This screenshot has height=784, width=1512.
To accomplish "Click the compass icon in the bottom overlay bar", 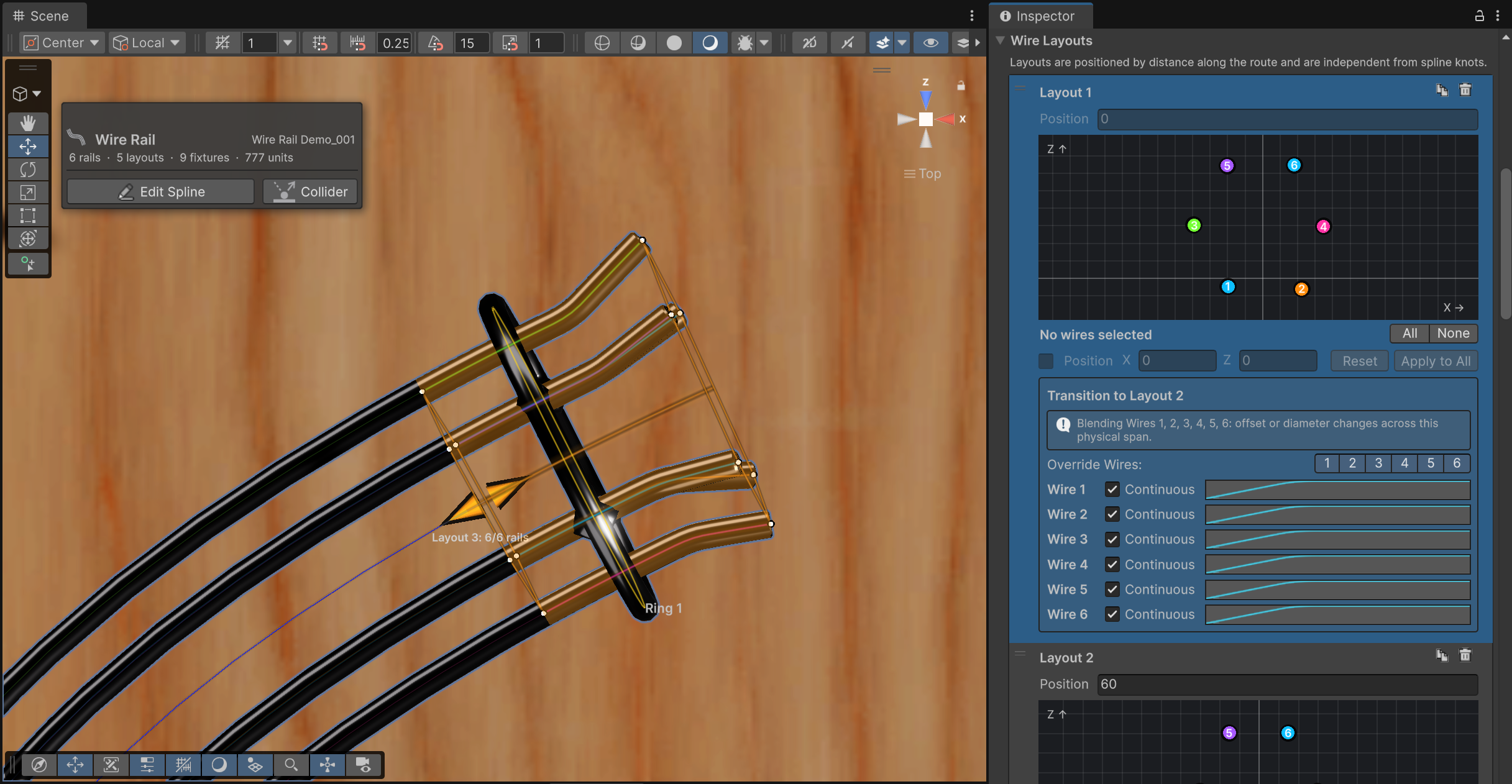I will pyautogui.click(x=39, y=765).
